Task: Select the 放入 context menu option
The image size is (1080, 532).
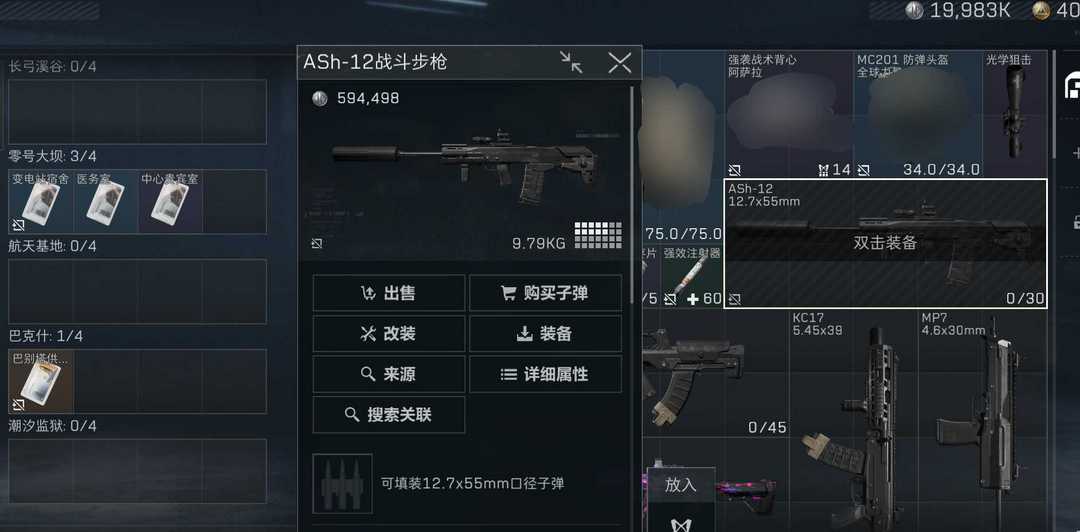Action: click(681, 484)
